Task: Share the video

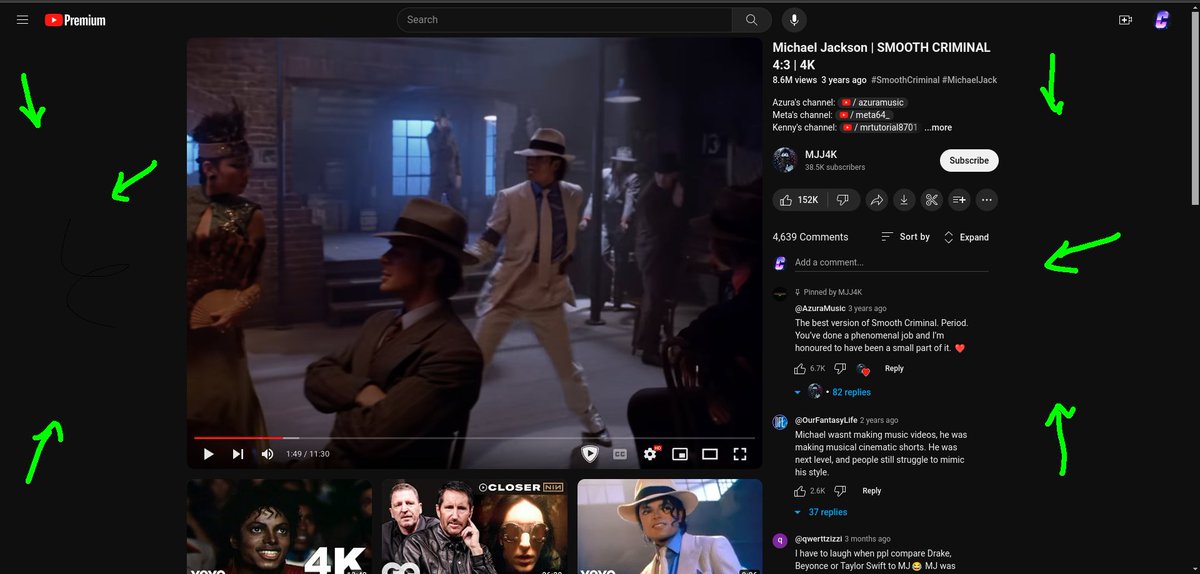Action: pyautogui.click(x=876, y=200)
